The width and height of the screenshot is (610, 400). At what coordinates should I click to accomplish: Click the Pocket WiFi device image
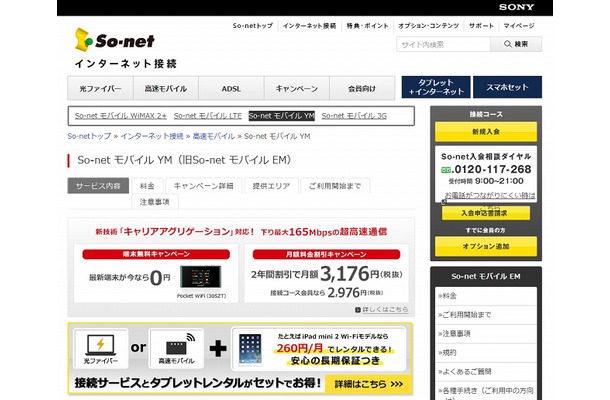point(201,278)
